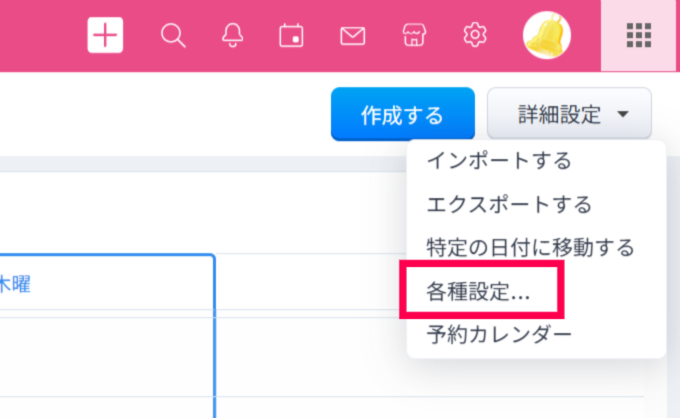Open settings with the gear icon

[x=474, y=36]
